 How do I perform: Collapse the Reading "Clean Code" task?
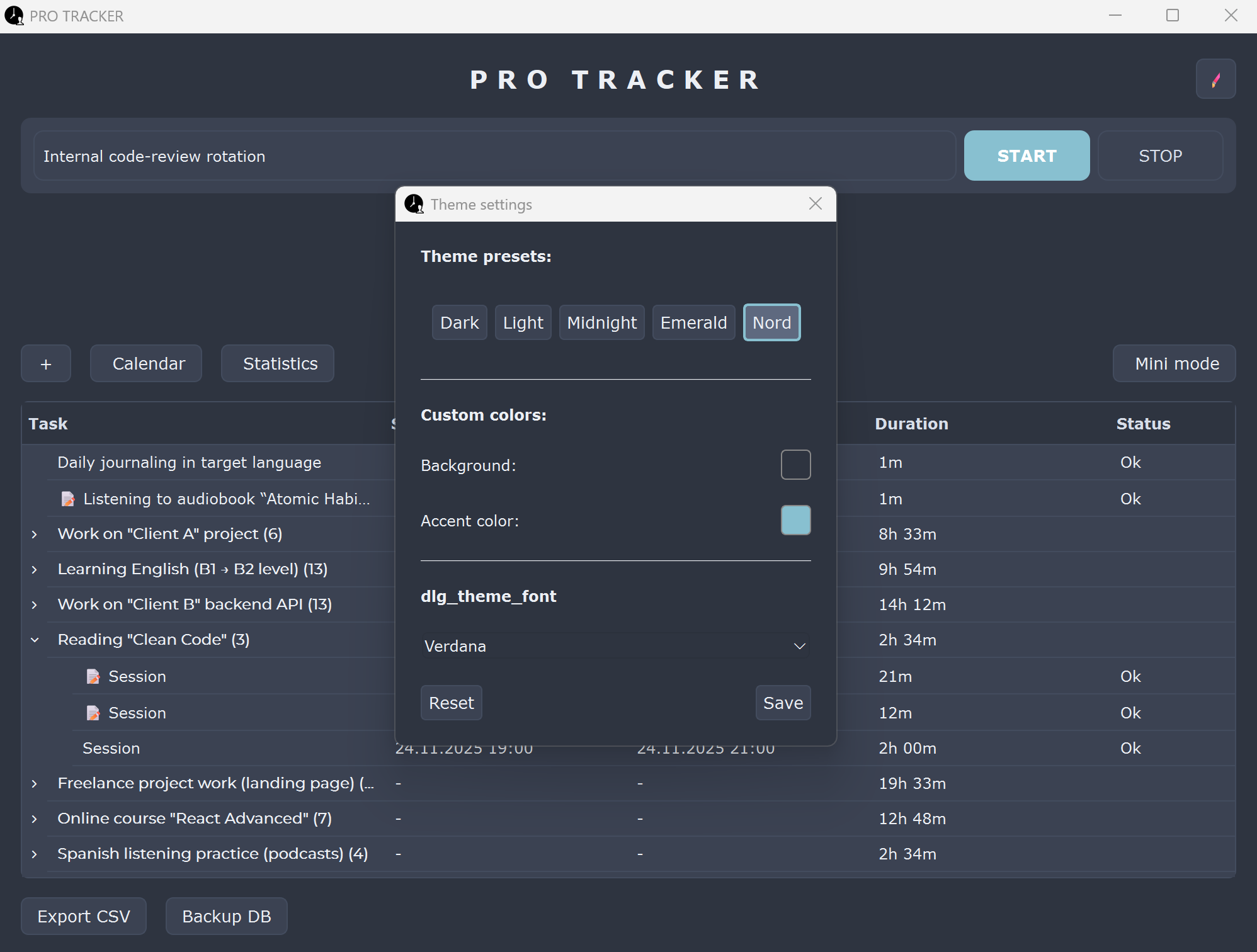click(x=34, y=640)
